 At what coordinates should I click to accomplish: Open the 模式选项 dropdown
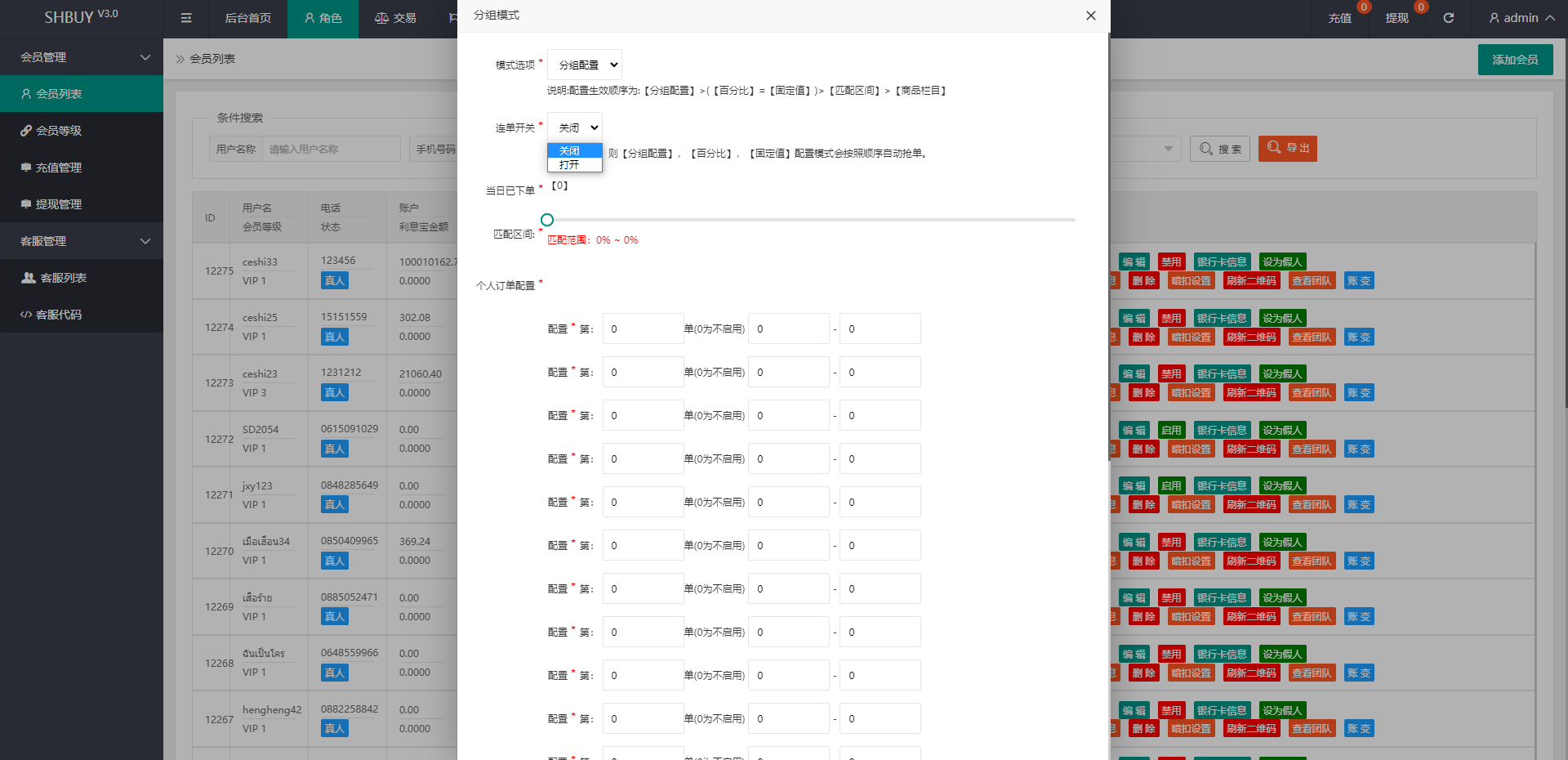(585, 65)
